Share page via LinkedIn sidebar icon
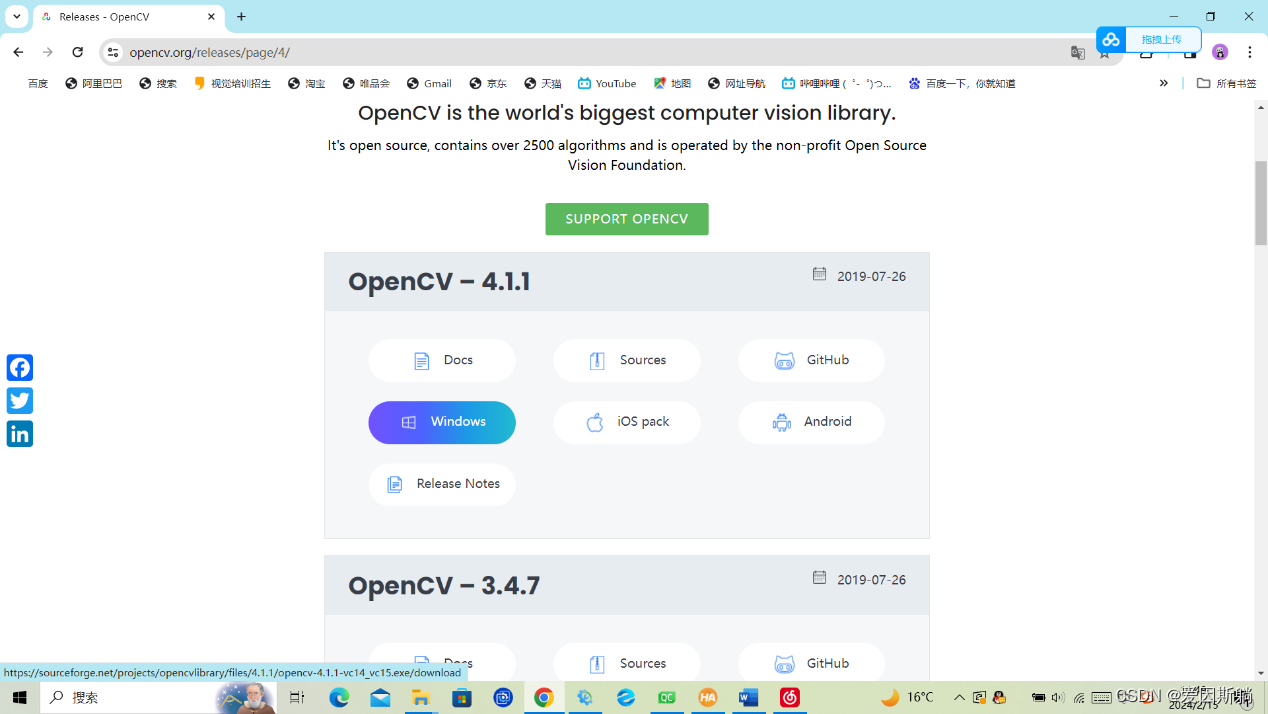The width and height of the screenshot is (1268, 714). (20, 433)
